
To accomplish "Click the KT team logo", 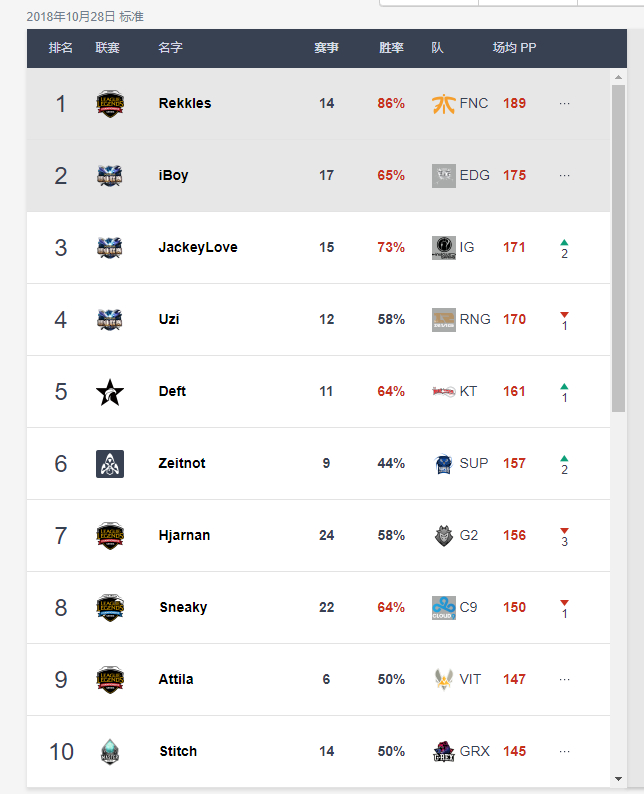I will tap(444, 391).
